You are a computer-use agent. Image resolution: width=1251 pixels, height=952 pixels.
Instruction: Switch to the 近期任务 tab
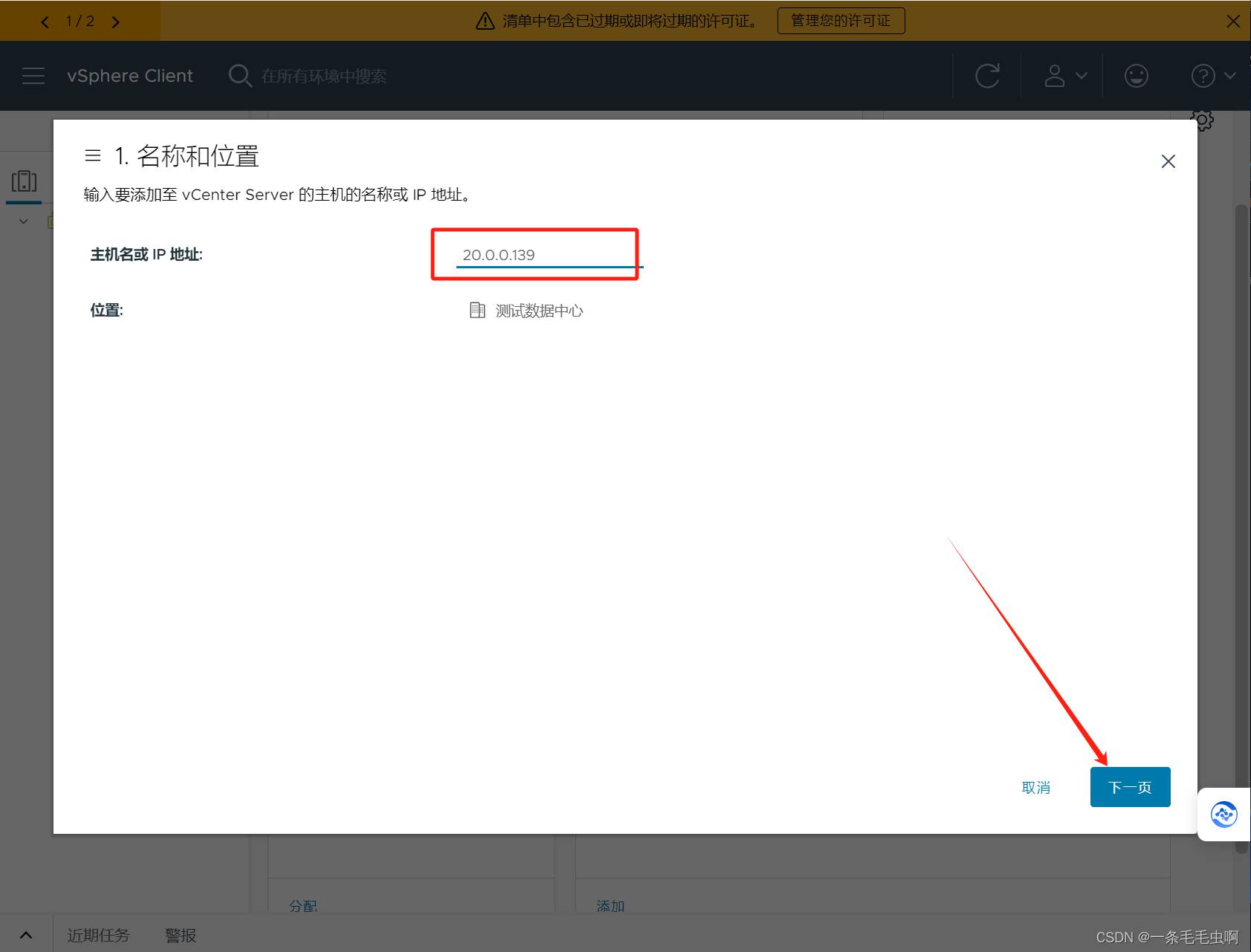point(98,935)
